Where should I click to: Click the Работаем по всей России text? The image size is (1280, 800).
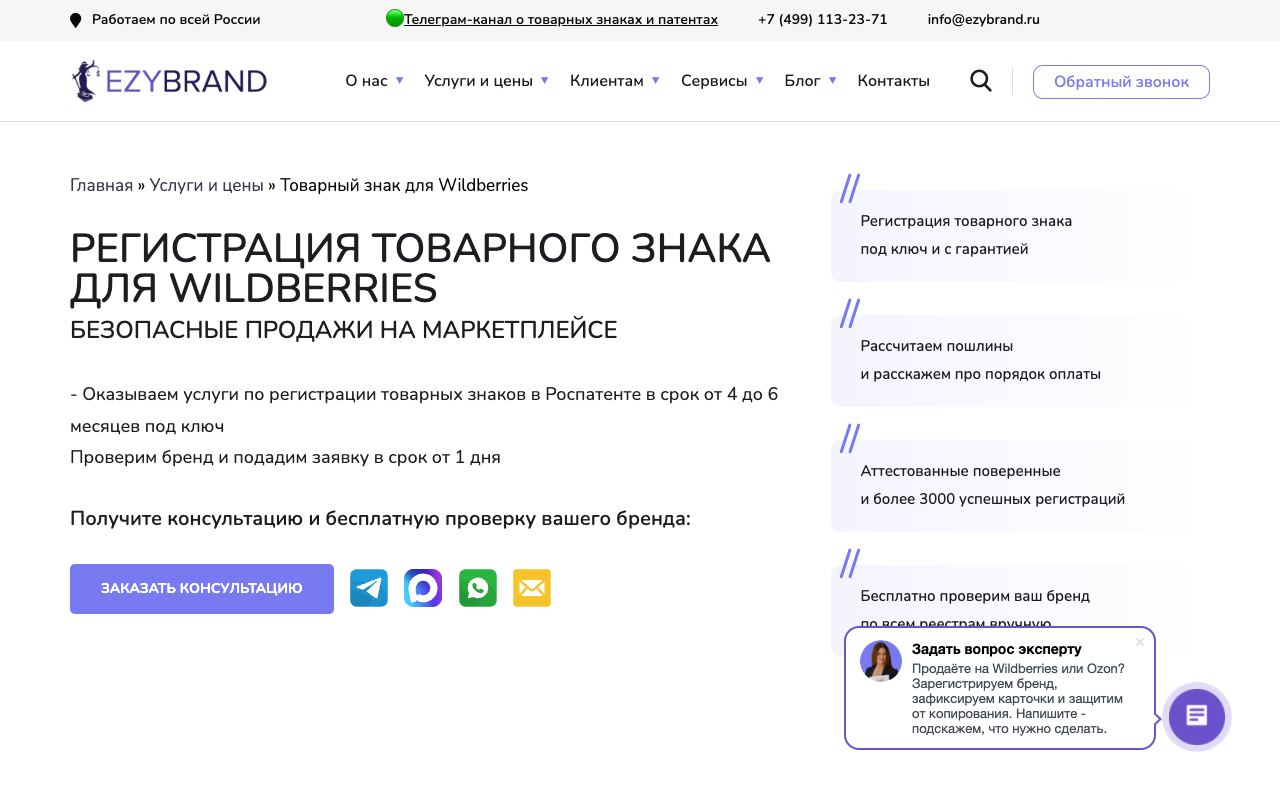pos(176,20)
